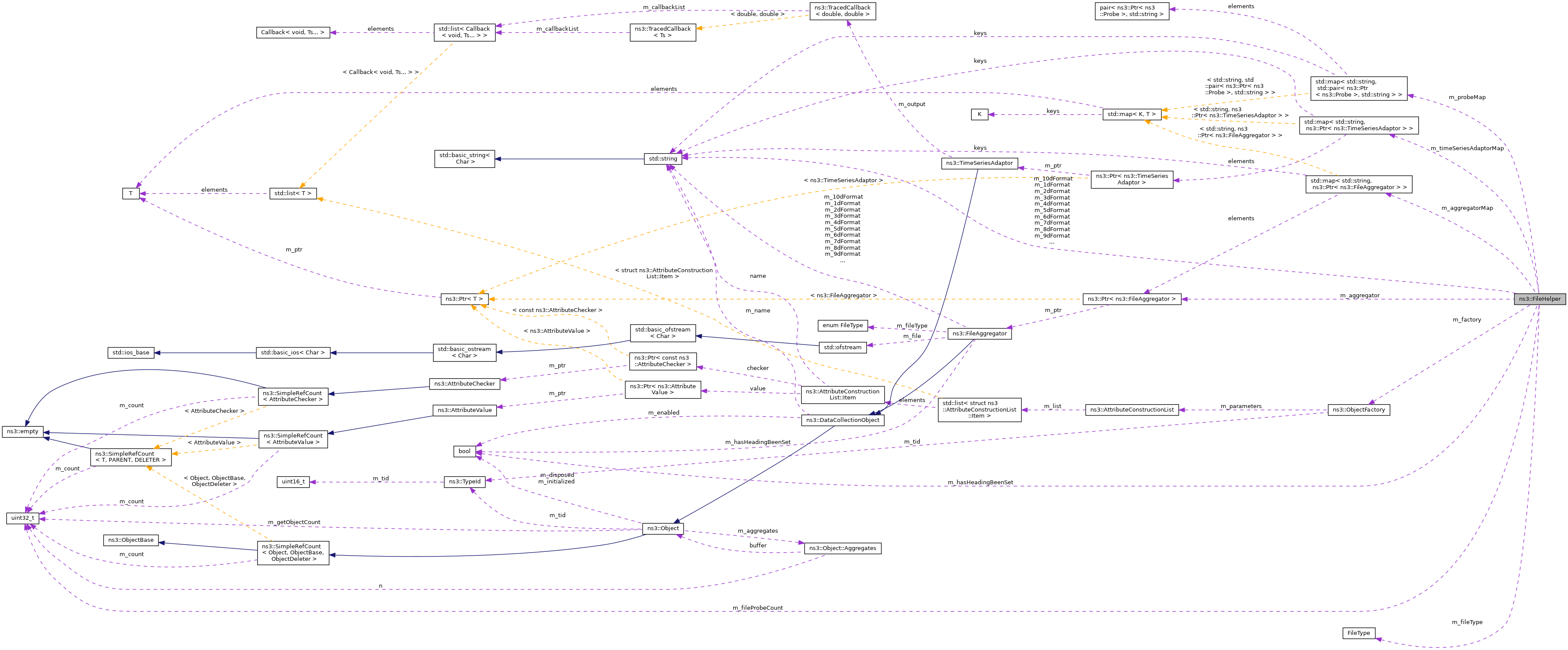Viewport: 1568px width, 650px height.
Task: Click the m_fileProbeCount edge label
Action: (x=758, y=608)
